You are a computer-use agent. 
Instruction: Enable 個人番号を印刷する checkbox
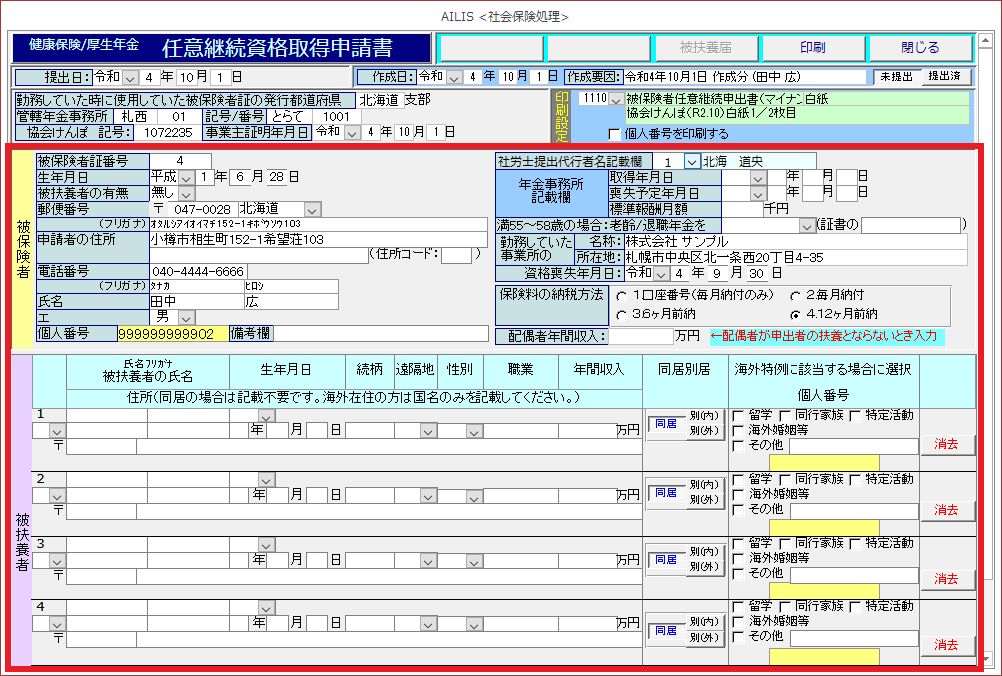point(614,134)
